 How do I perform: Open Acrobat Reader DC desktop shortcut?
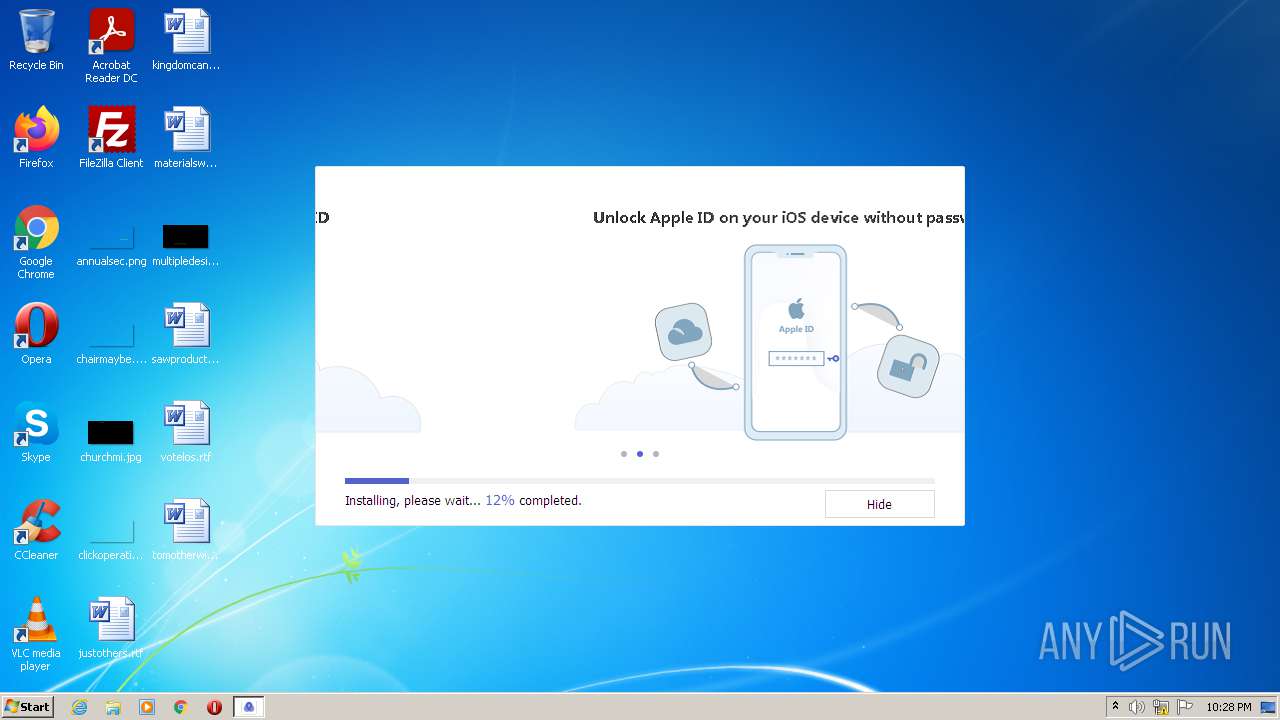(111, 46)
